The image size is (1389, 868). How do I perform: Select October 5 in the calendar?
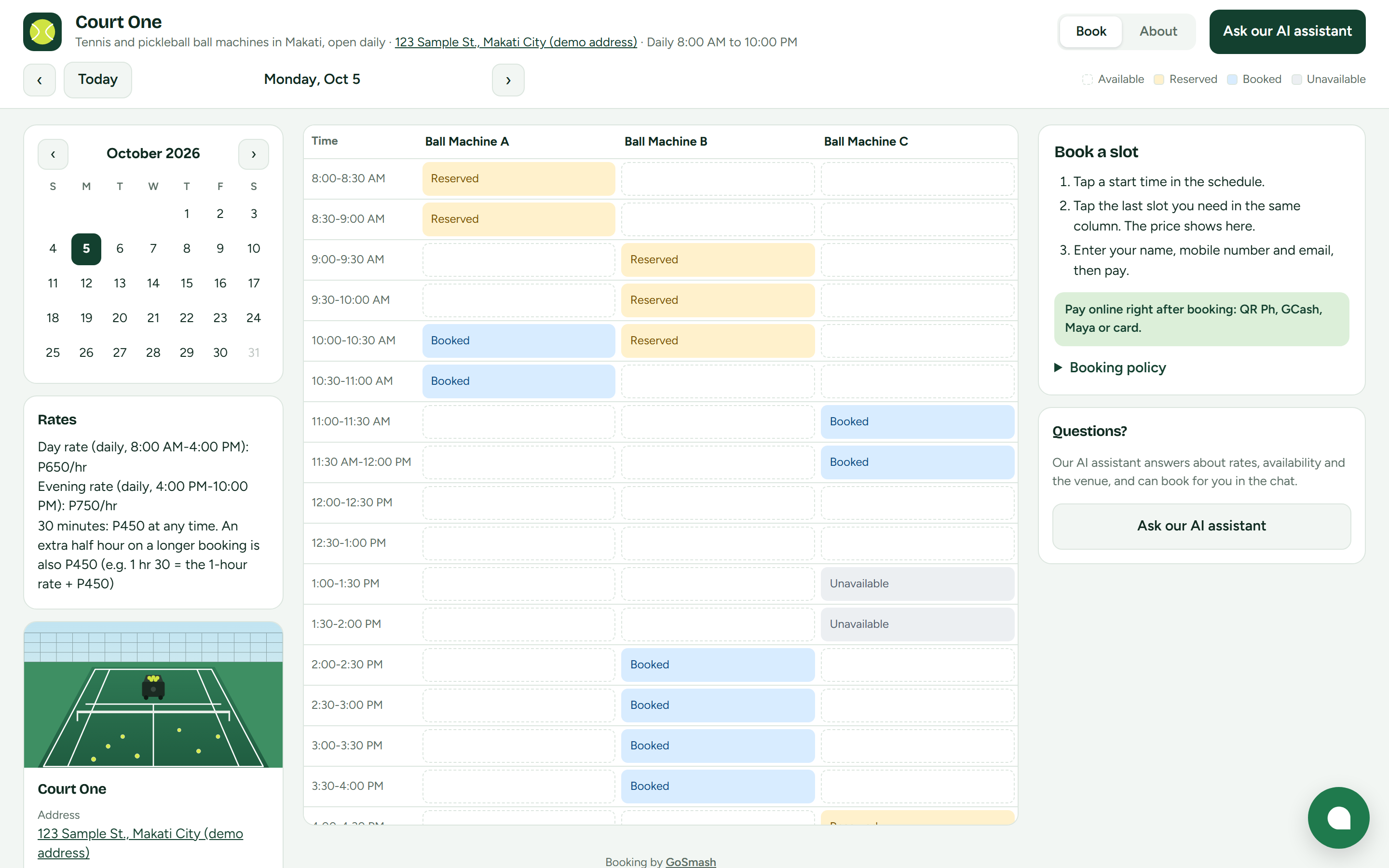[86, 248]
